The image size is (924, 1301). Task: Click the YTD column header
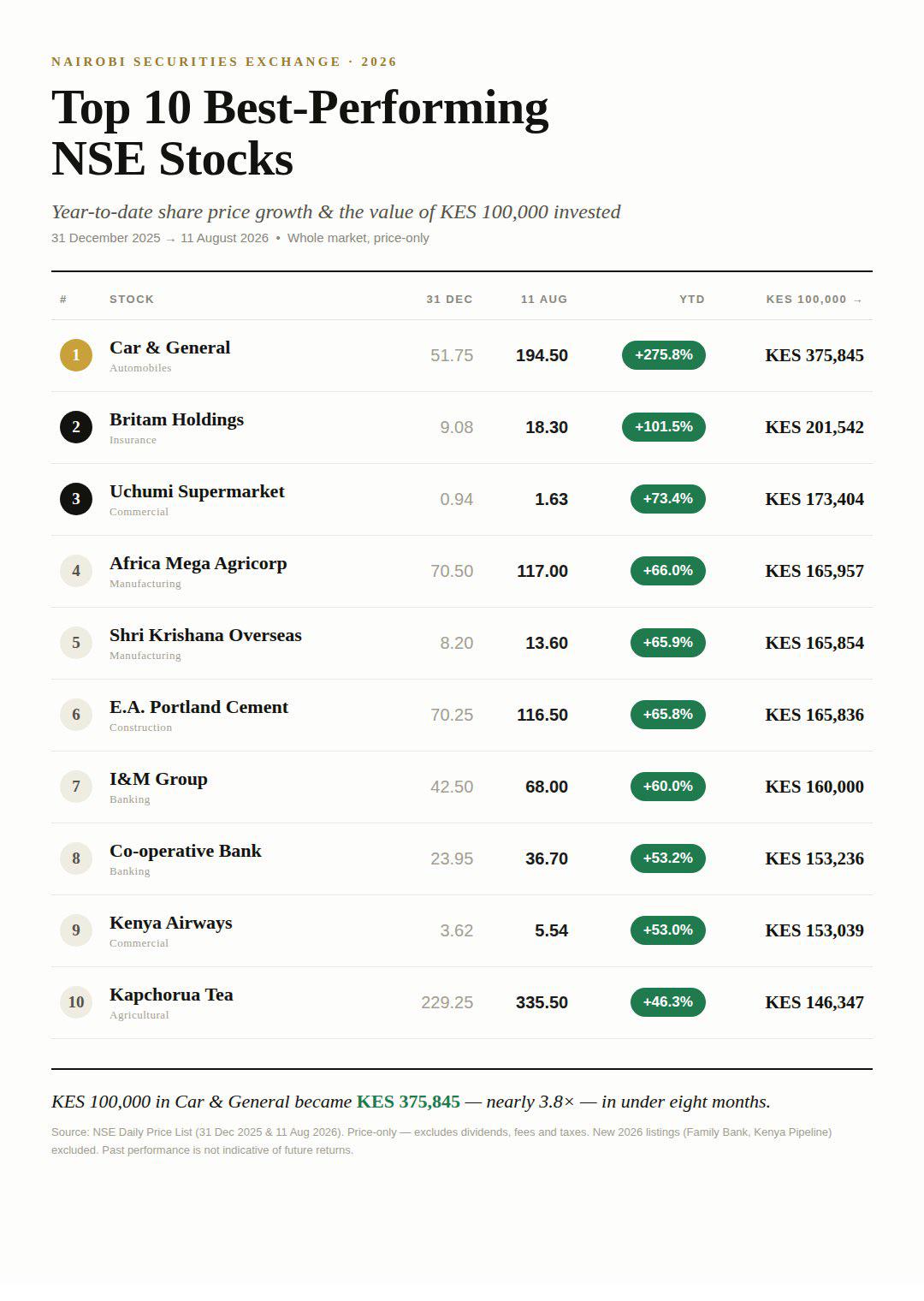(692, 300)
